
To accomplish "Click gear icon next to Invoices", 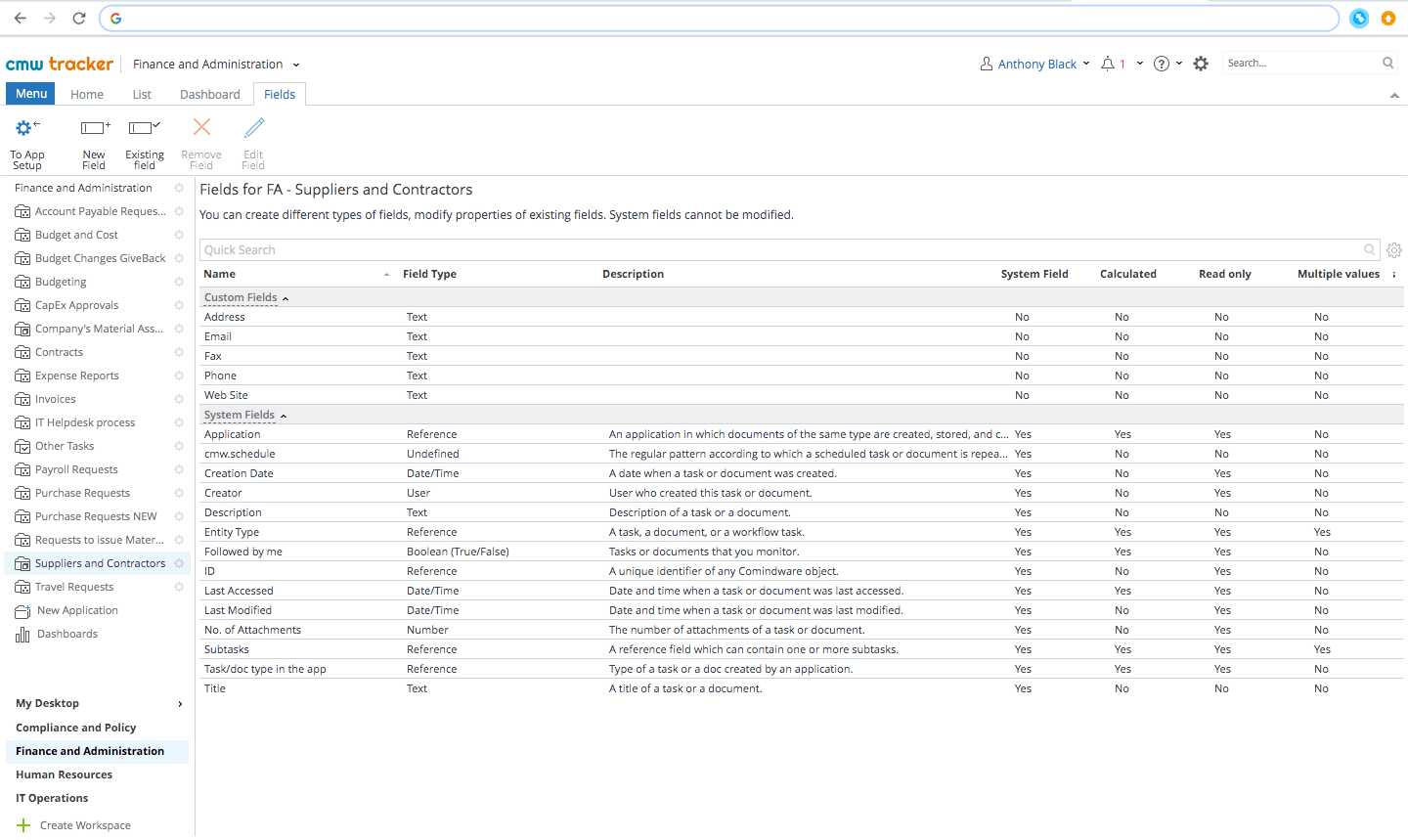I will [179, 399].
